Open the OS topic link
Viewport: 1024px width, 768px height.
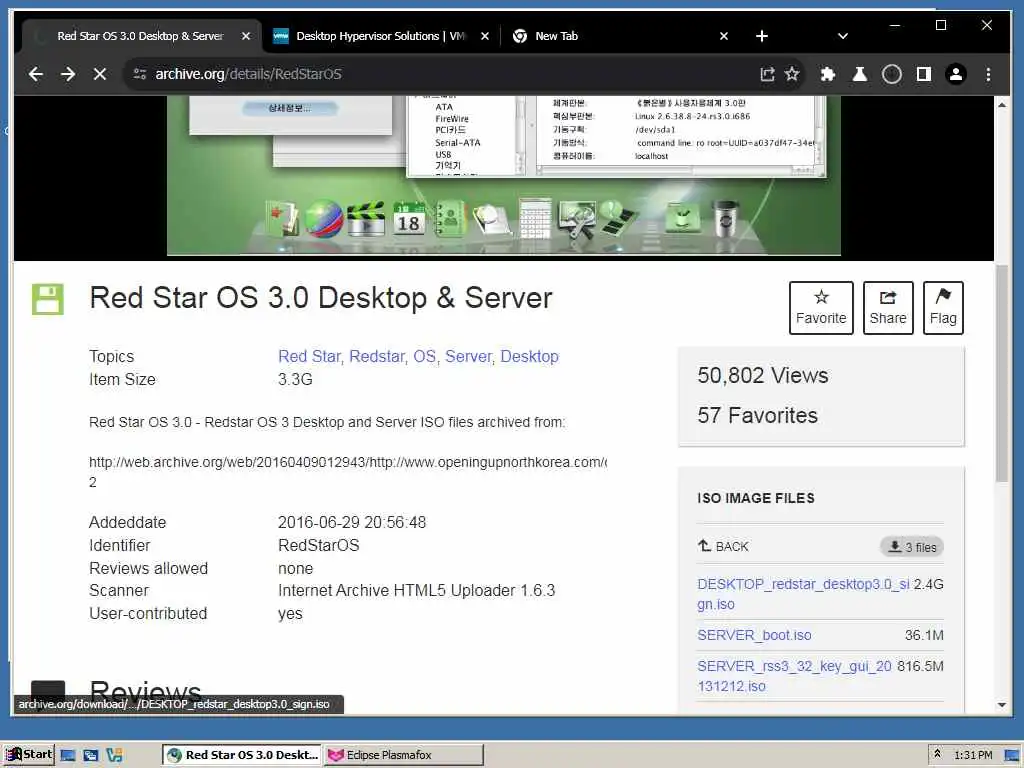(424, 357)
